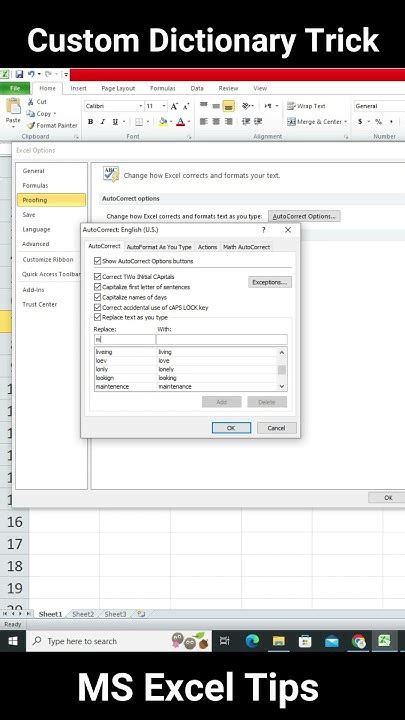Open the File tab
The image size is (405, 720).
[15, 88]
